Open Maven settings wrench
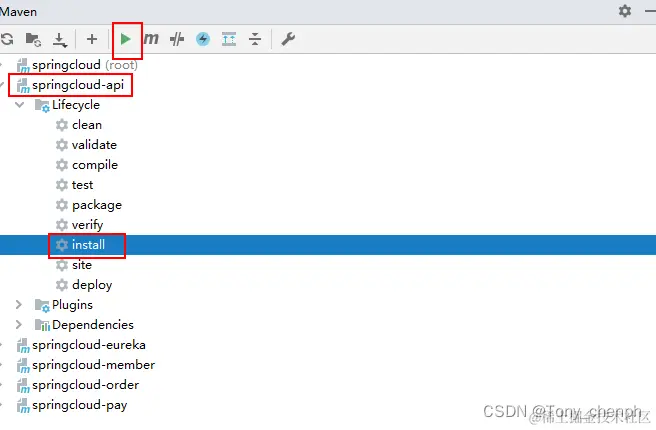 coord(288,39)
